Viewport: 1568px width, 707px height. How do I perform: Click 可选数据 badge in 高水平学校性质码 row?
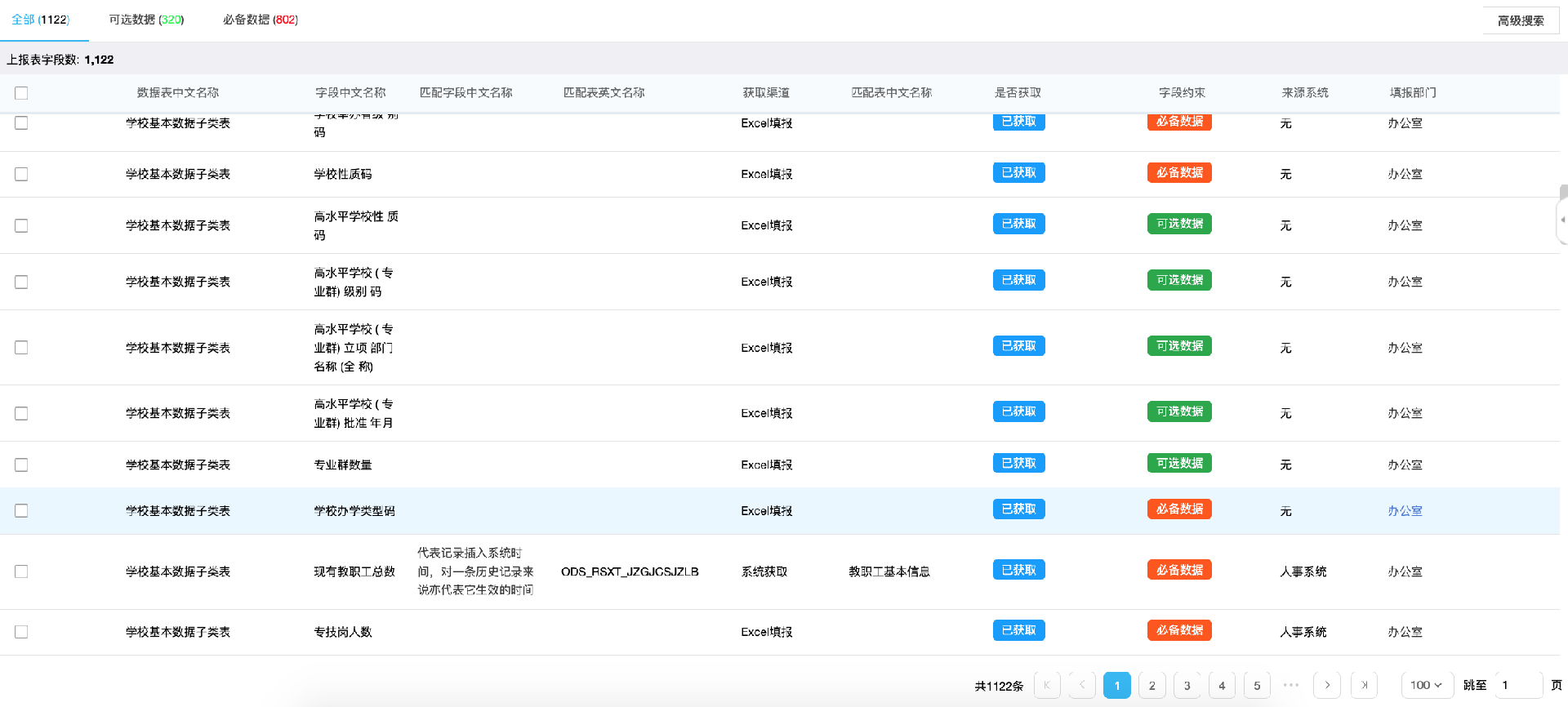pos(1179,224)
